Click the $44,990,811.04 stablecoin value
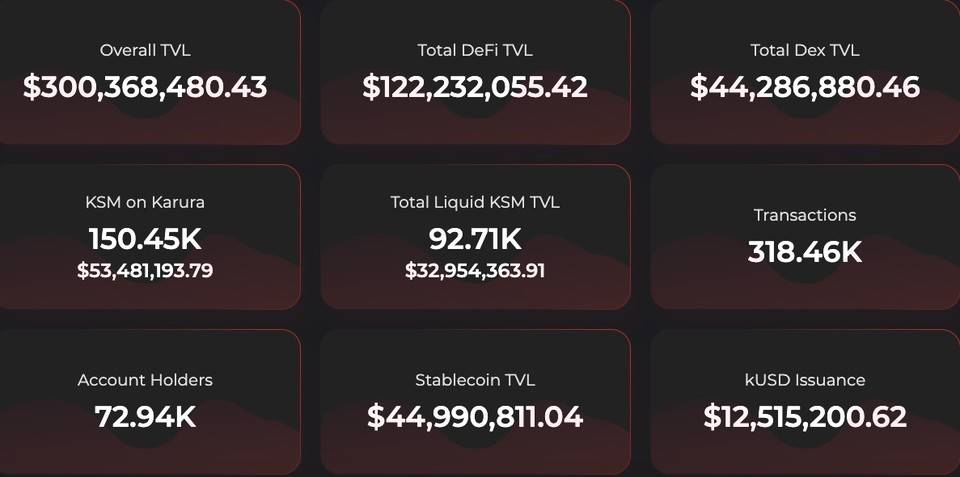This screenshot has height=477, width=960. [475, 417]
